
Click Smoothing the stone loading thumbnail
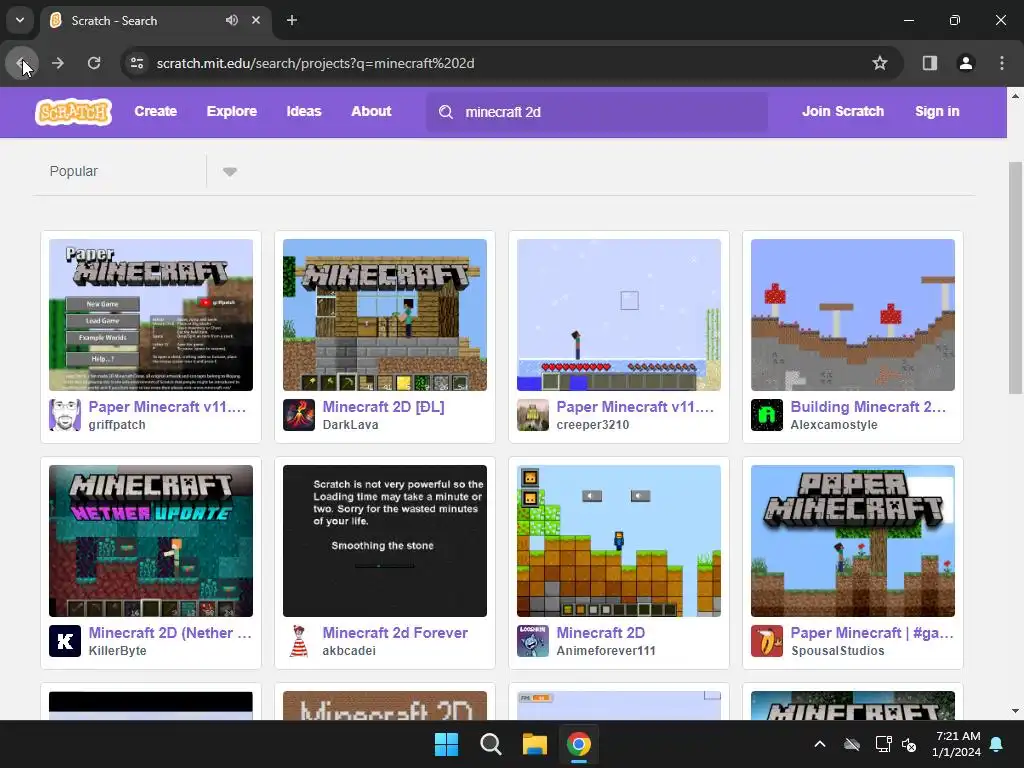[385, 541]
